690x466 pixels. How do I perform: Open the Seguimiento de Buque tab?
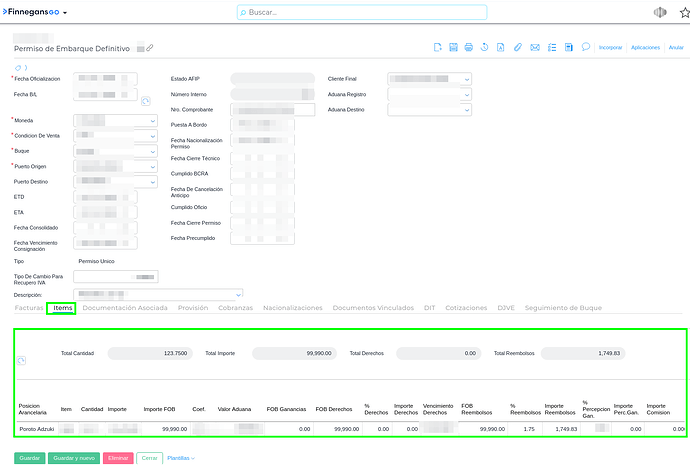click(x=563, y=308)
